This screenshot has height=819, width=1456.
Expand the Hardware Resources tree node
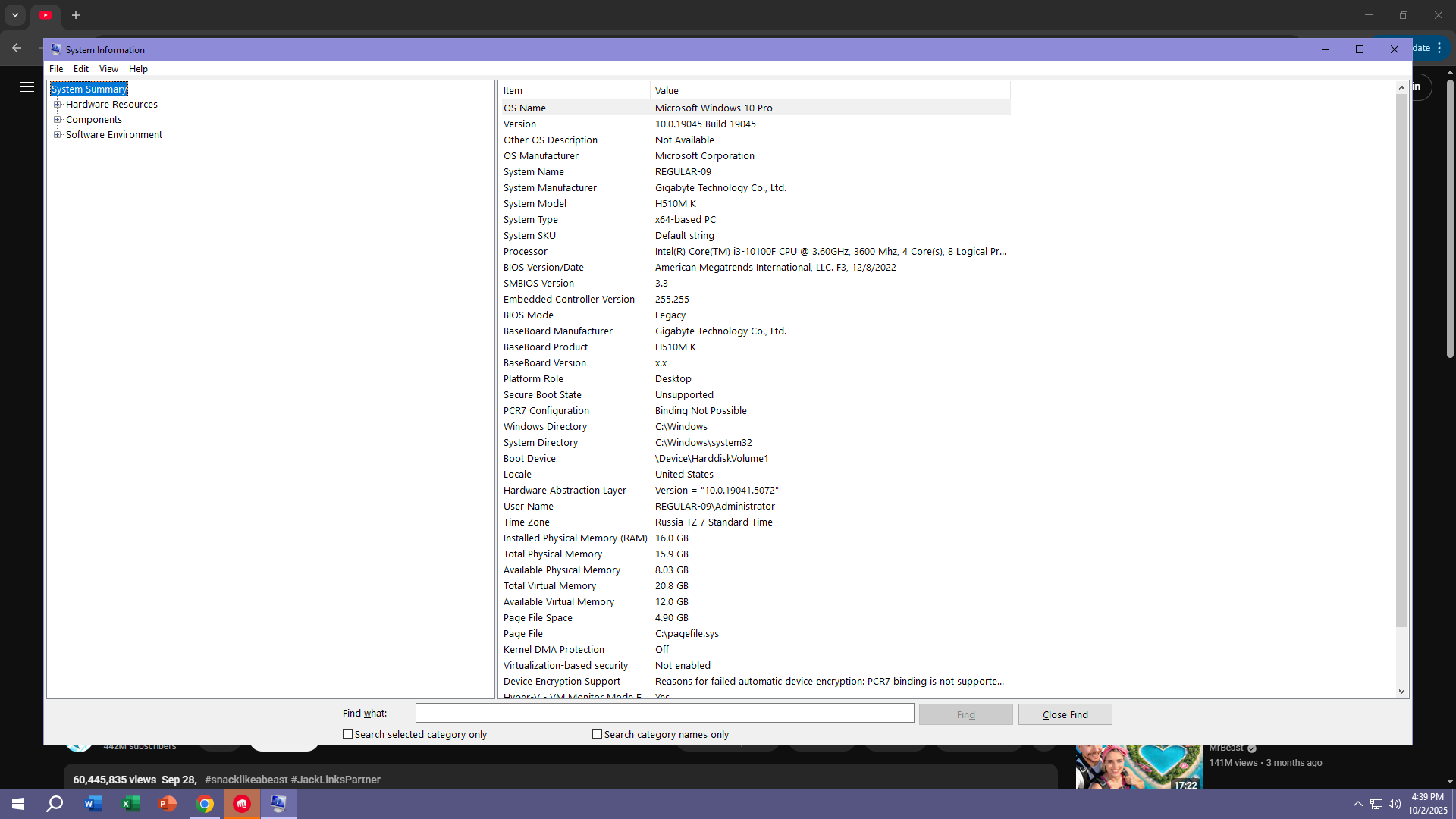tap(57, 105)
